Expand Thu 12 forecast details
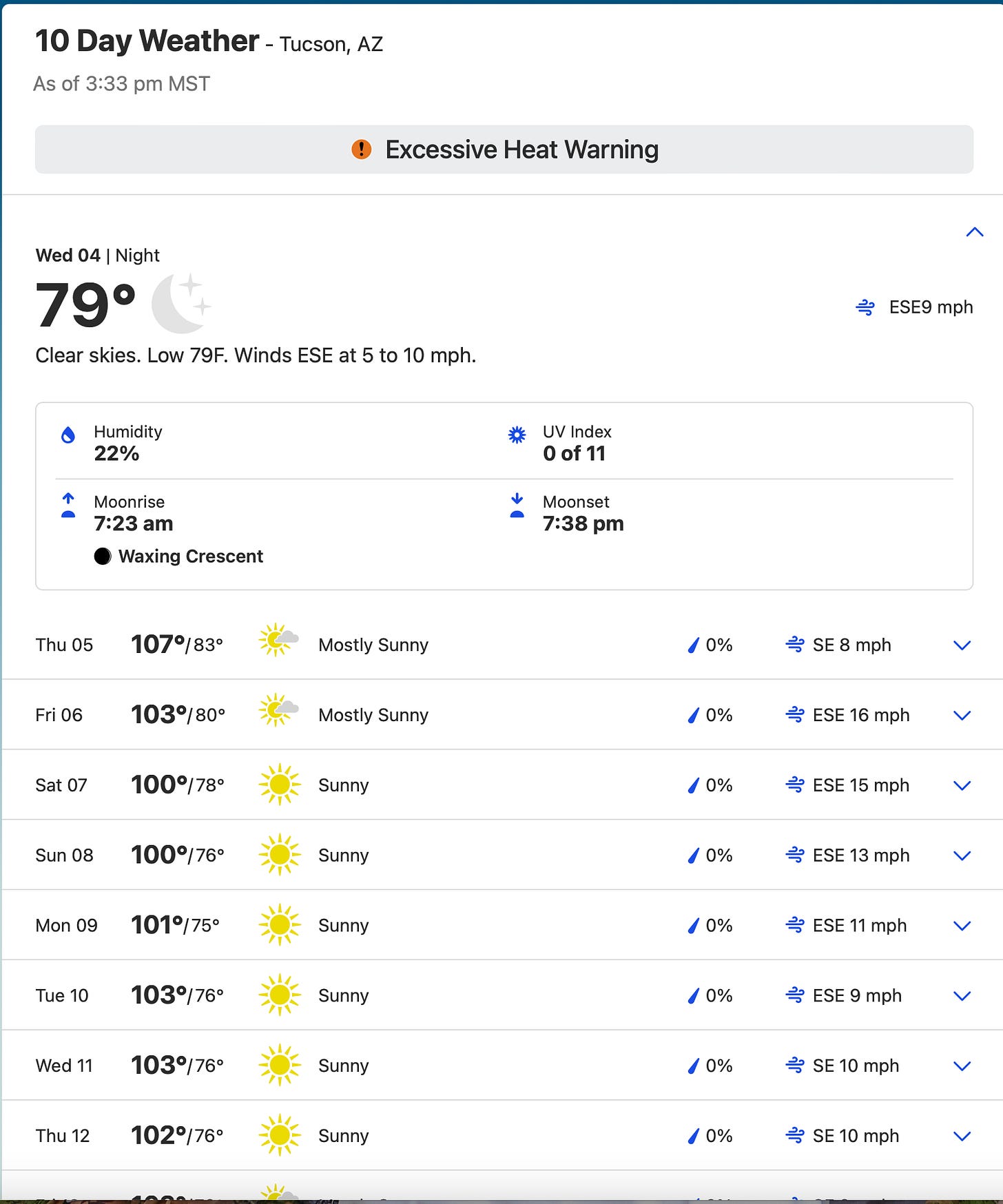1003x1204 pixels. (x=962, y=1136)
